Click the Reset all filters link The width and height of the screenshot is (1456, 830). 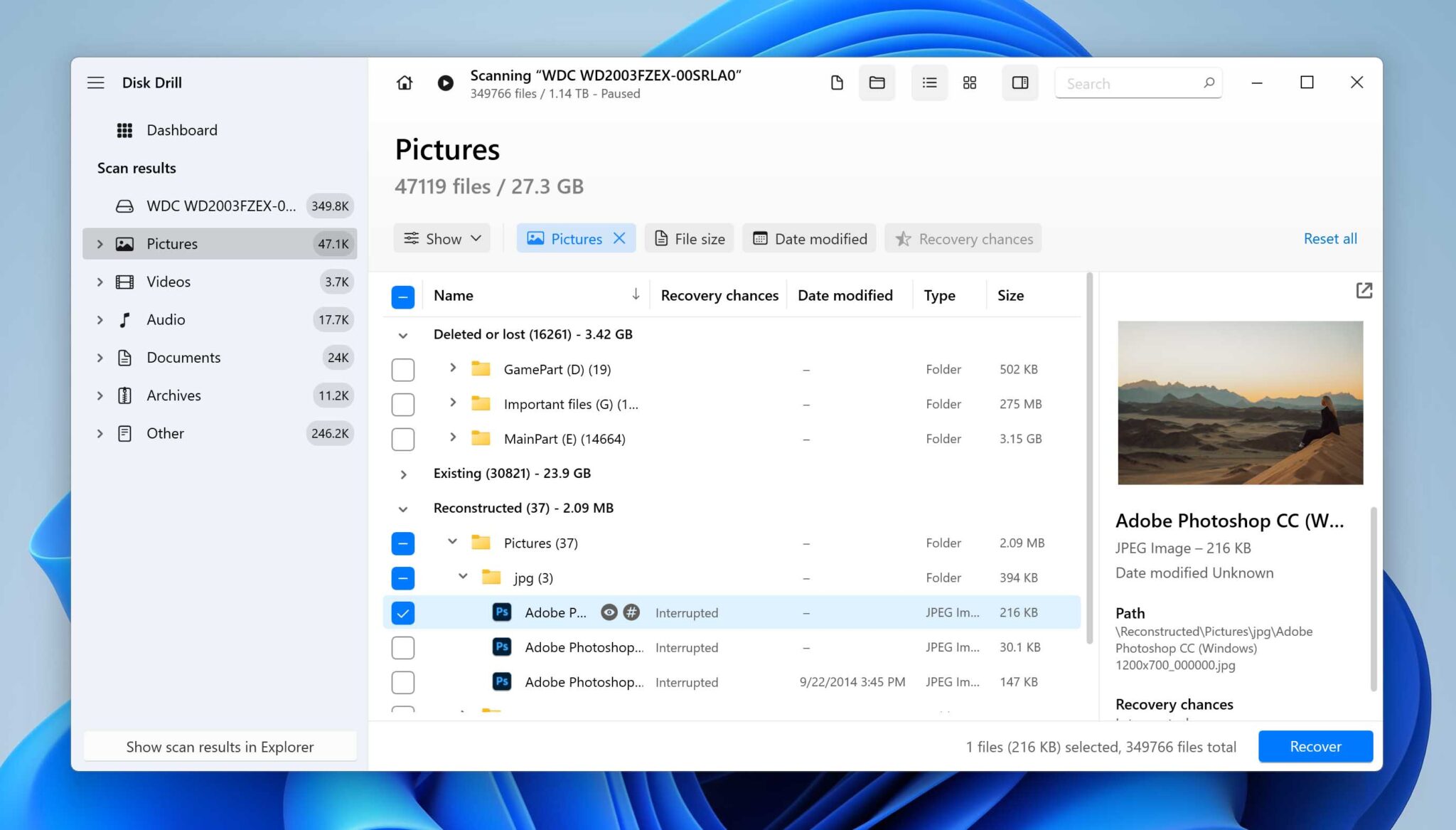pos(1329,238)
